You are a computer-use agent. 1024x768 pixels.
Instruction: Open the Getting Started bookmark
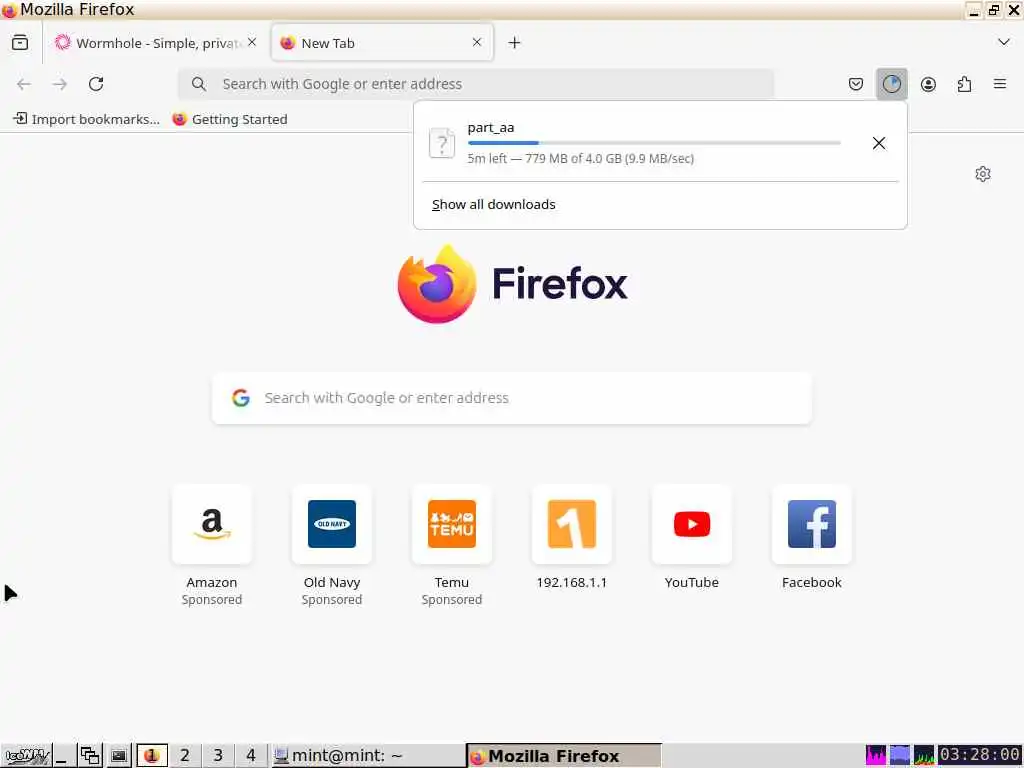tap(230, 119)
